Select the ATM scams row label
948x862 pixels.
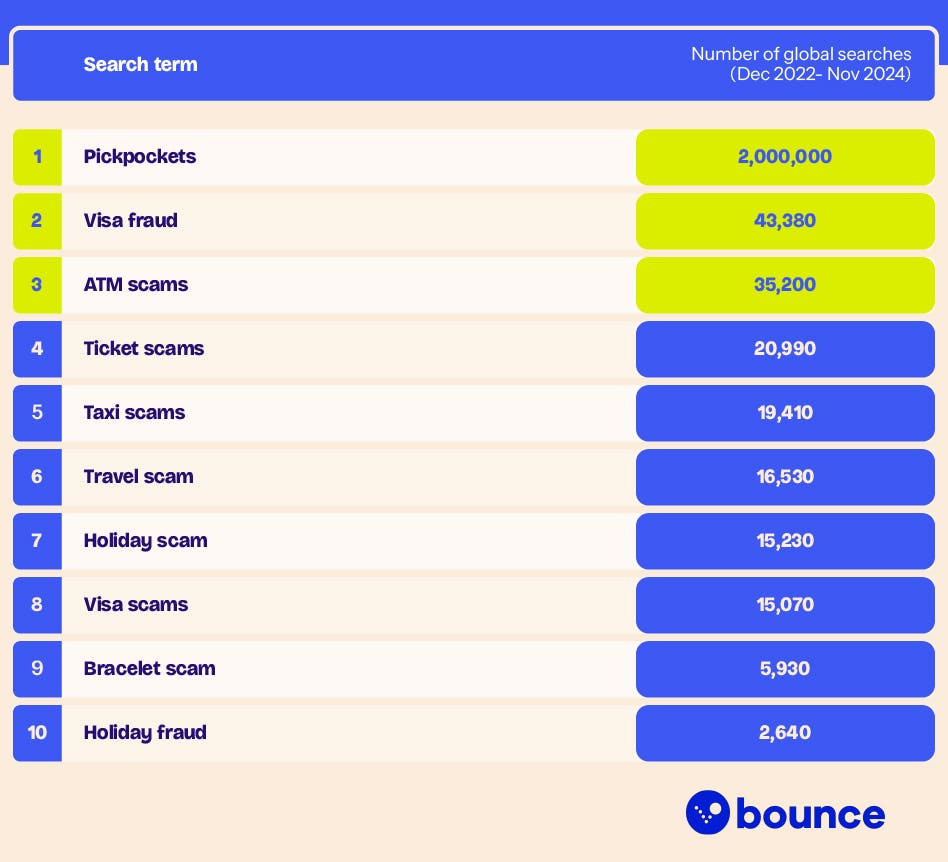tap(136, 284)
